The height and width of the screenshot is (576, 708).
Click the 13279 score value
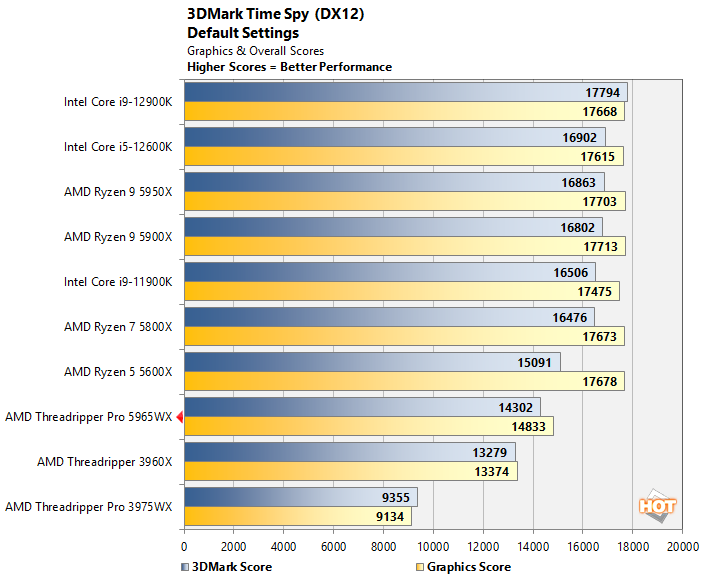[490, 453]
